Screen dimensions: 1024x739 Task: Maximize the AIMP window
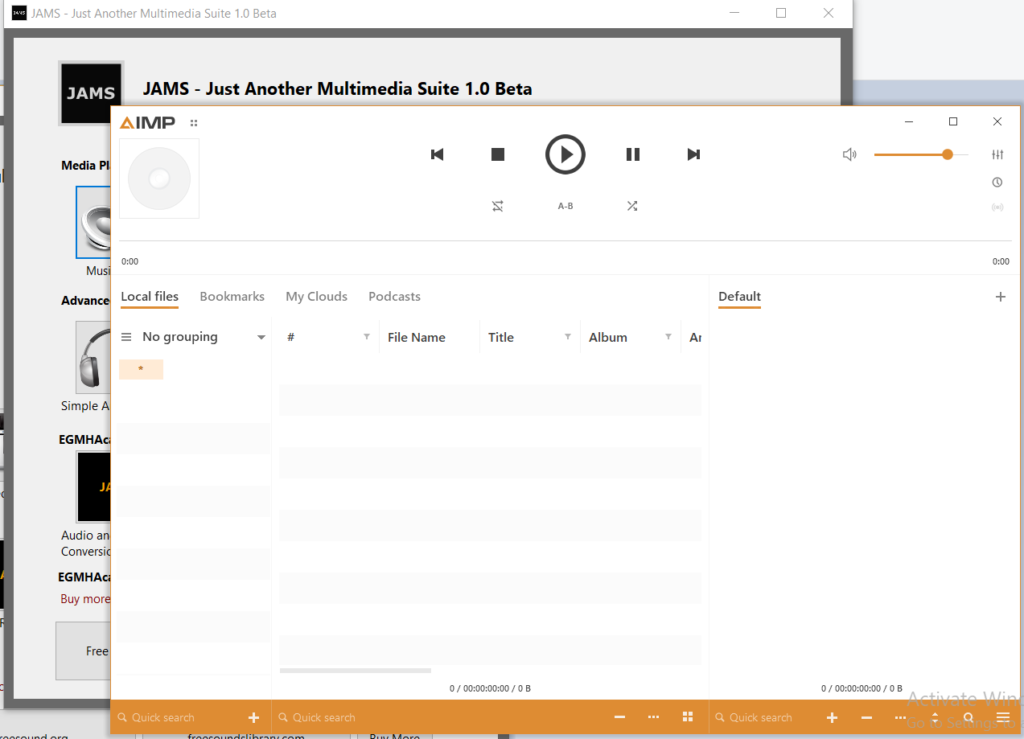coord(953,121)
